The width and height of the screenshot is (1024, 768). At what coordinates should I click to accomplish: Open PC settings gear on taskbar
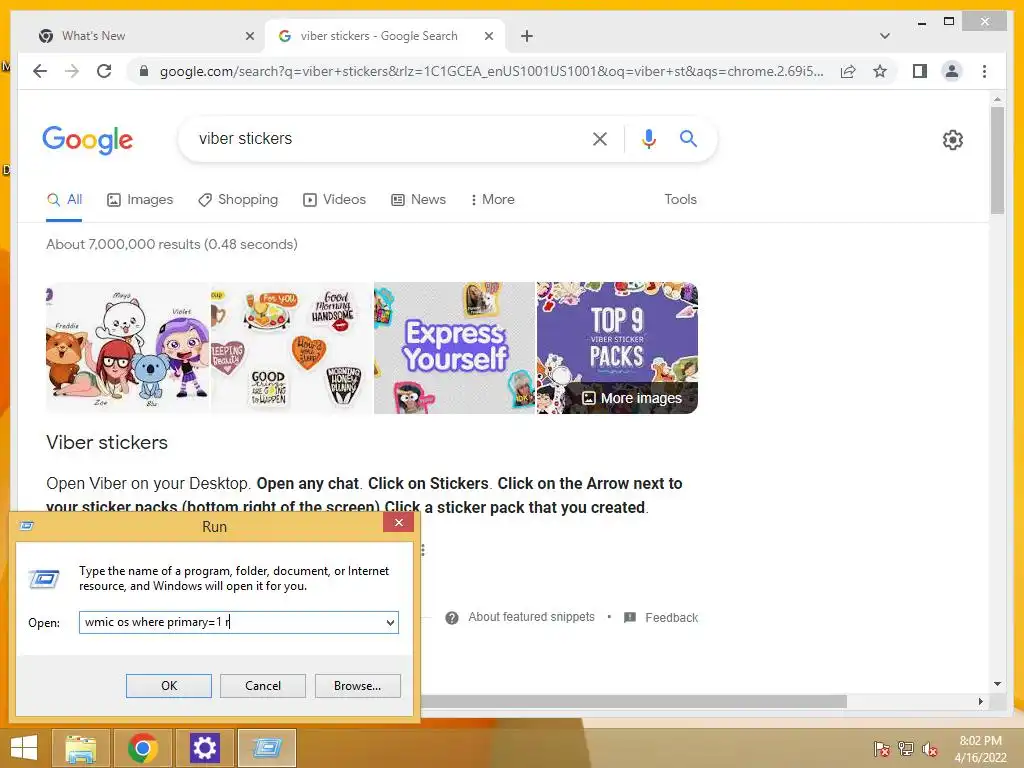(204, 748)
